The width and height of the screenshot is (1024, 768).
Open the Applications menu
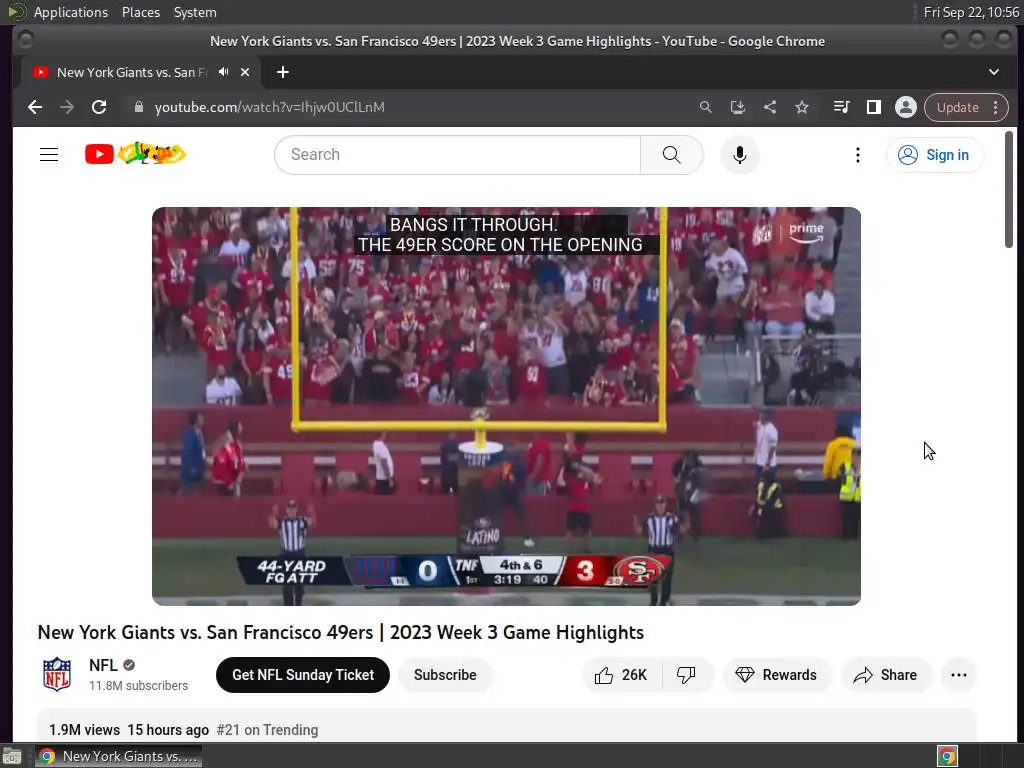[x=71, y=12]
